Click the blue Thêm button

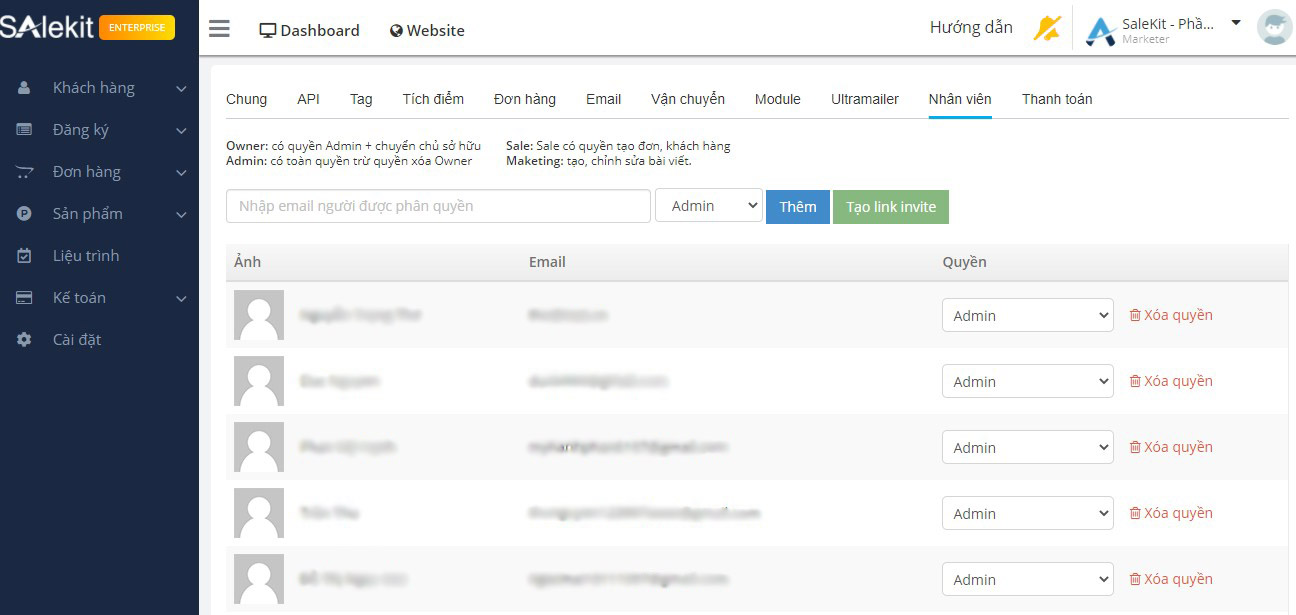coord(797,206)
